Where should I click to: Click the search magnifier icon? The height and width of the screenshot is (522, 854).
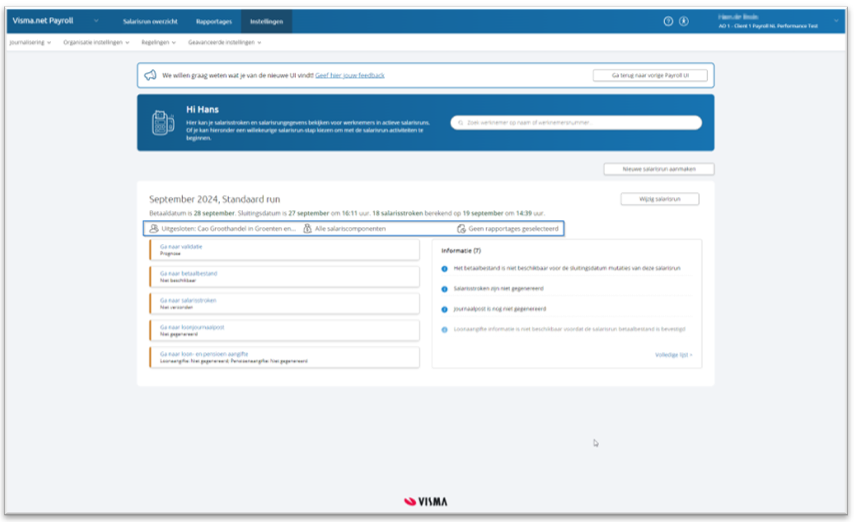460,123
